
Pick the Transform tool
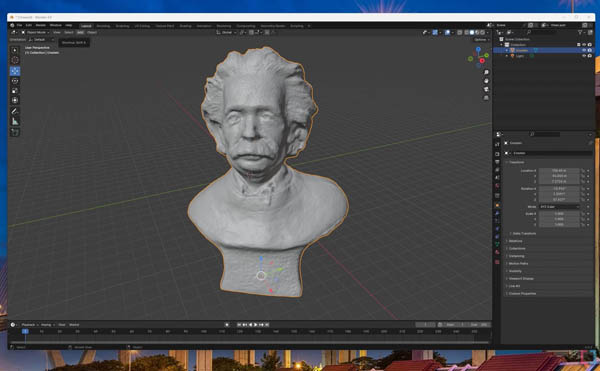pyautogui.click(x=15, y=100)
